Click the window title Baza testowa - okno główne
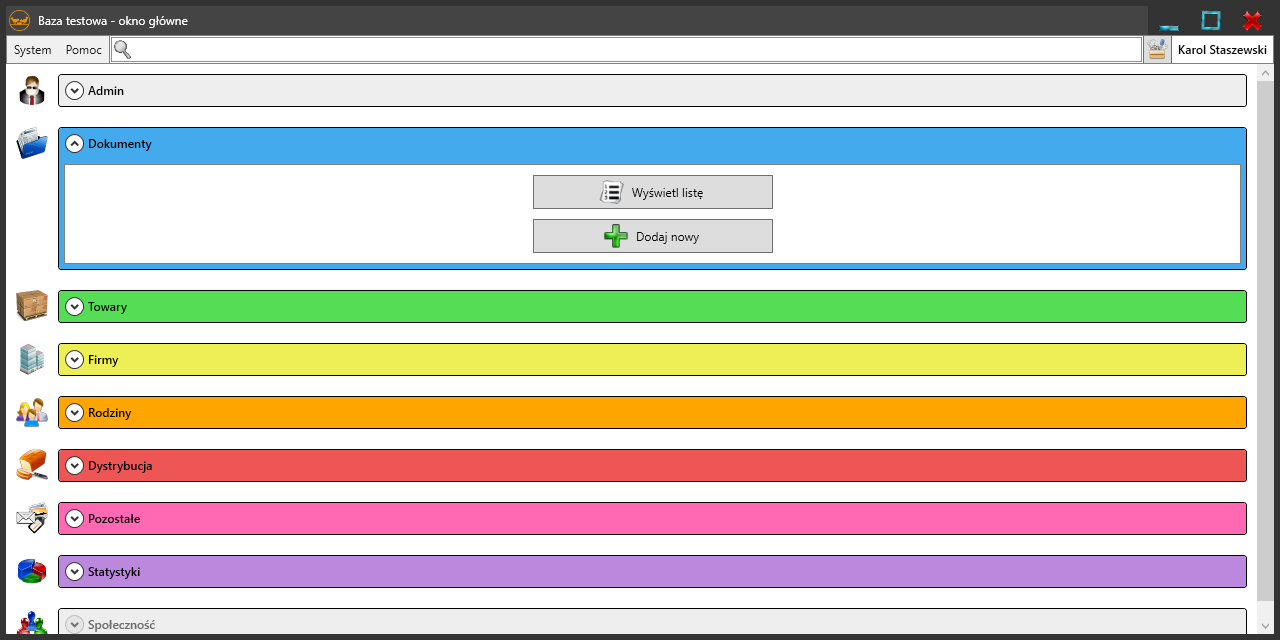This screenshot has height=640, width=1280. (113, 21)
